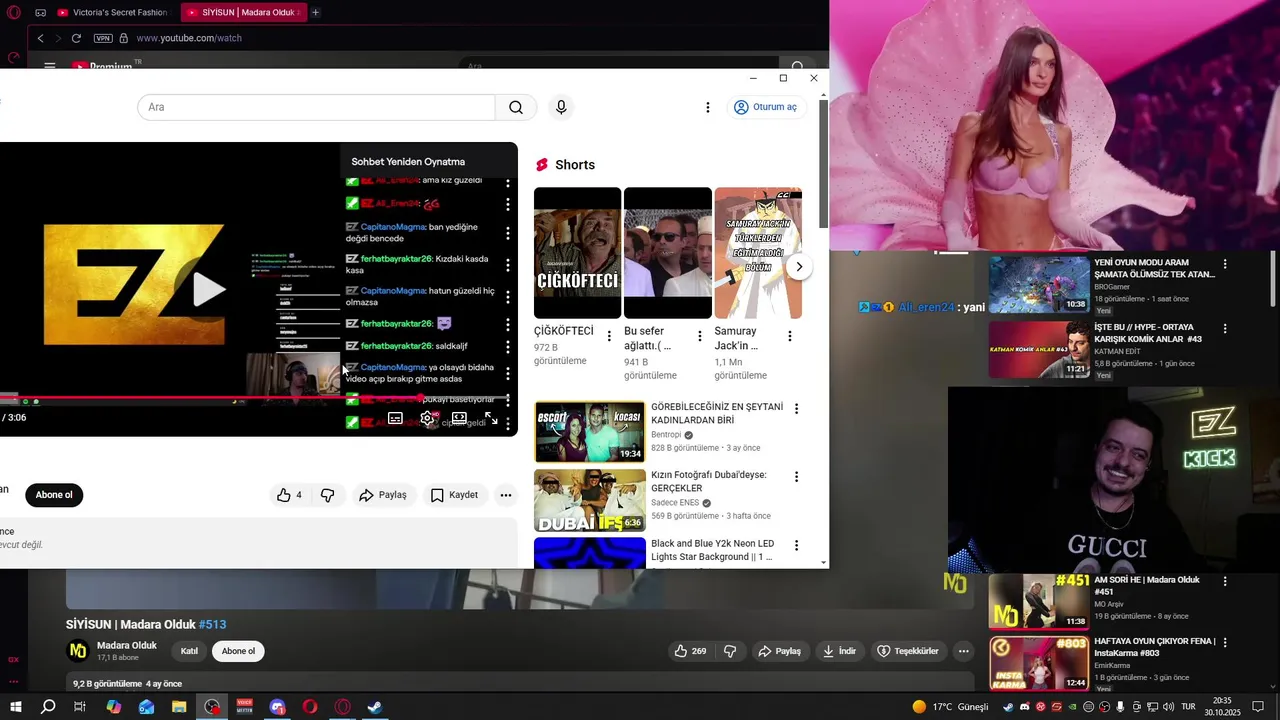The height and width of the screenshot is (720, 1280).
Task: Switch popup player to theater mode
Action: (459, 418)
